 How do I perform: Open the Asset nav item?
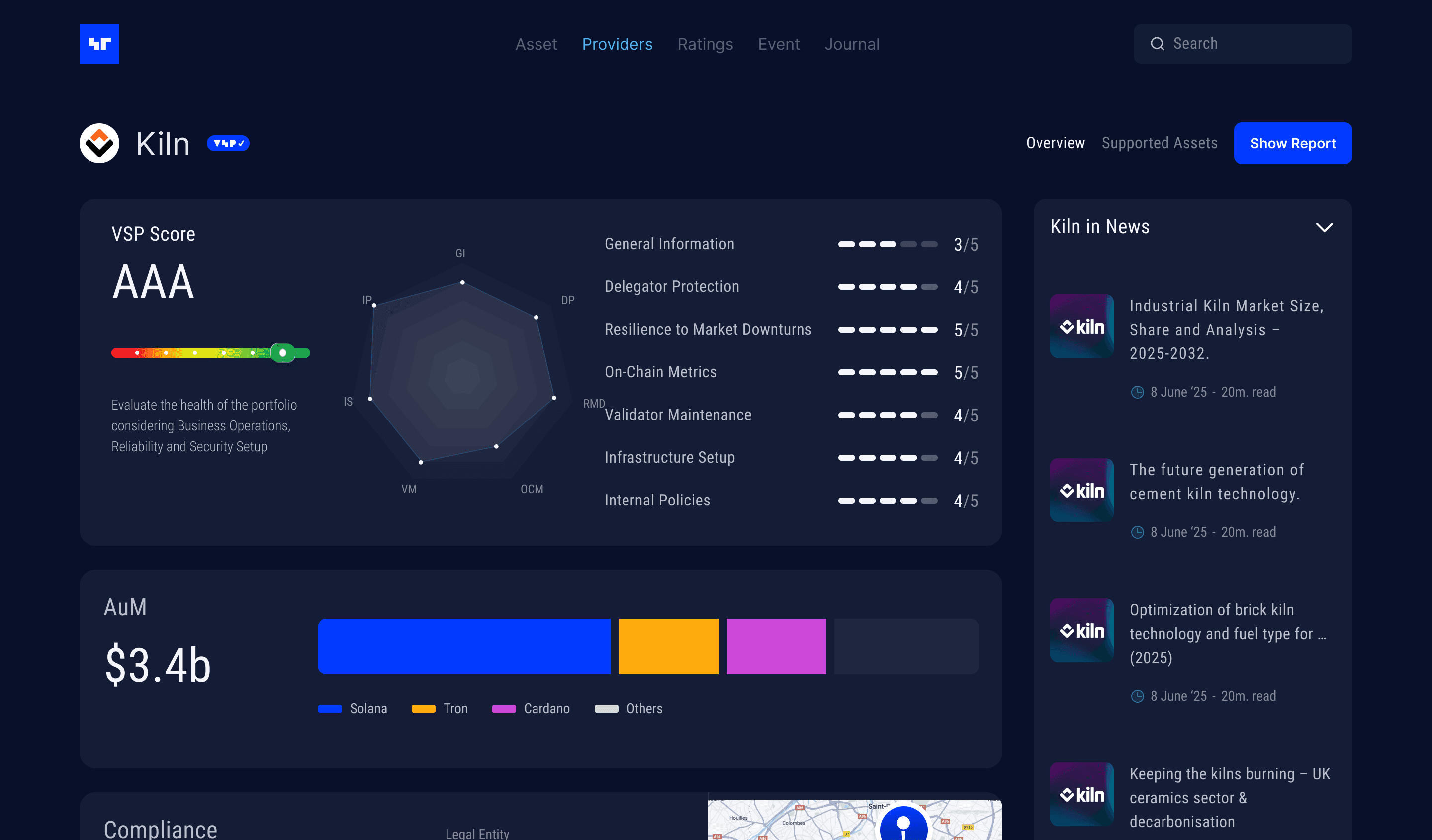click(536, 44)
